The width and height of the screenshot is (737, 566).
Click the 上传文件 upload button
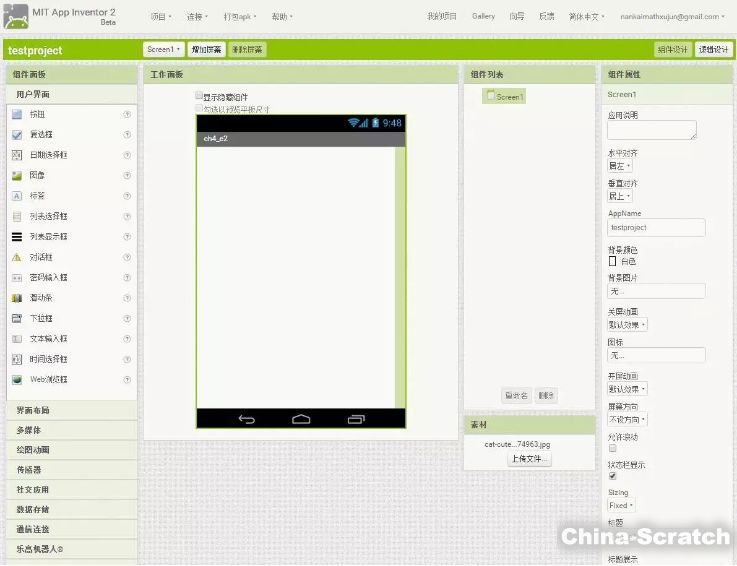(529, 459)
